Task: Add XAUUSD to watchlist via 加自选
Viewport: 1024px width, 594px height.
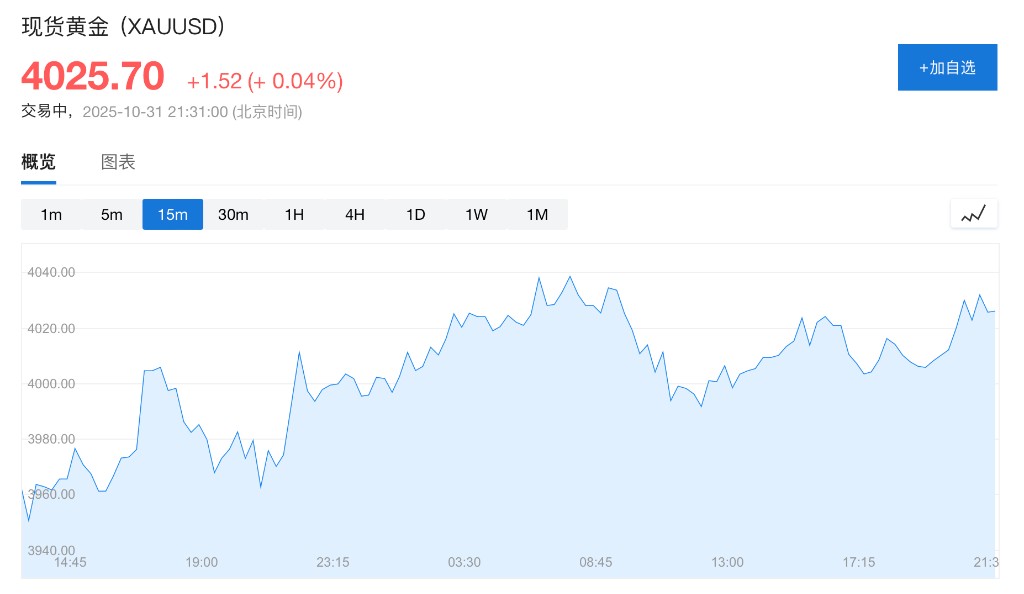Action: click(947, 68)
